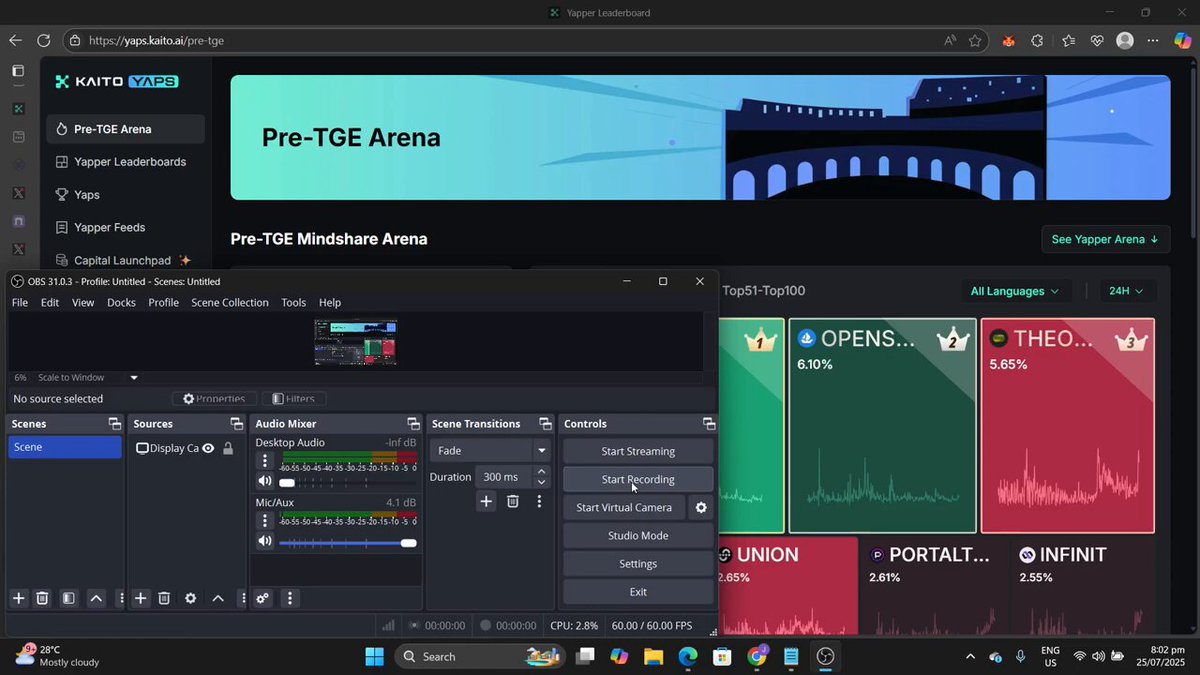Open Yapper Leaderboards sidebar link

pos(125,162)
